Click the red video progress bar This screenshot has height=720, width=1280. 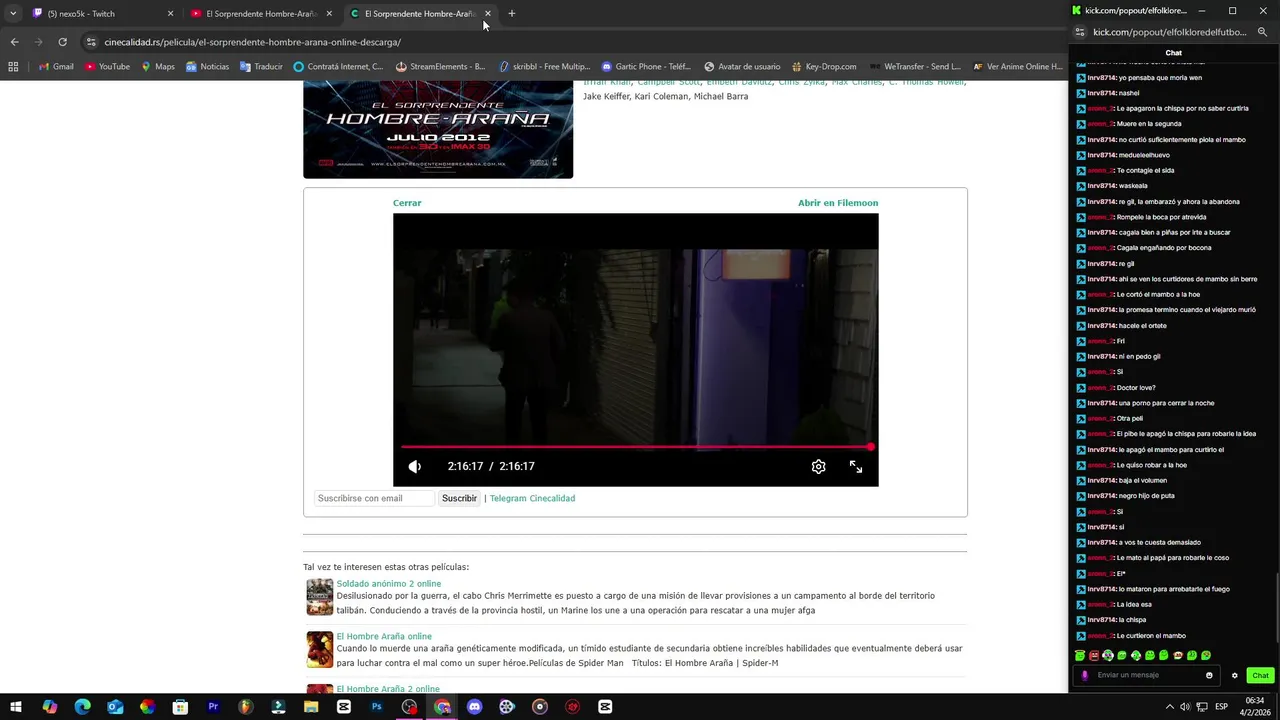pos(636,447)
